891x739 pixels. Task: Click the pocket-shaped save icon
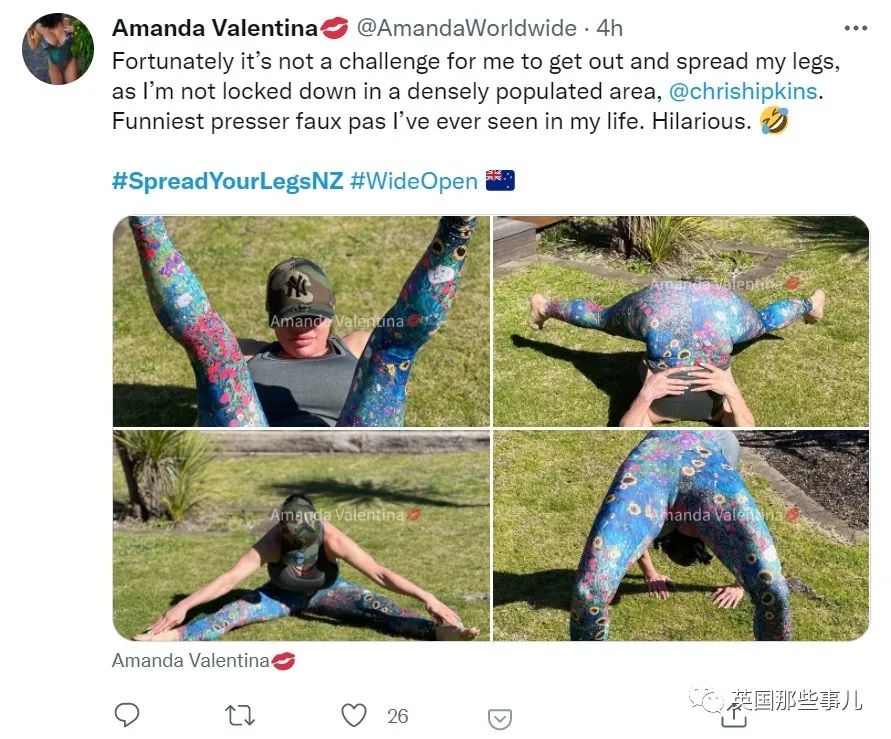[x=500, y=717]
